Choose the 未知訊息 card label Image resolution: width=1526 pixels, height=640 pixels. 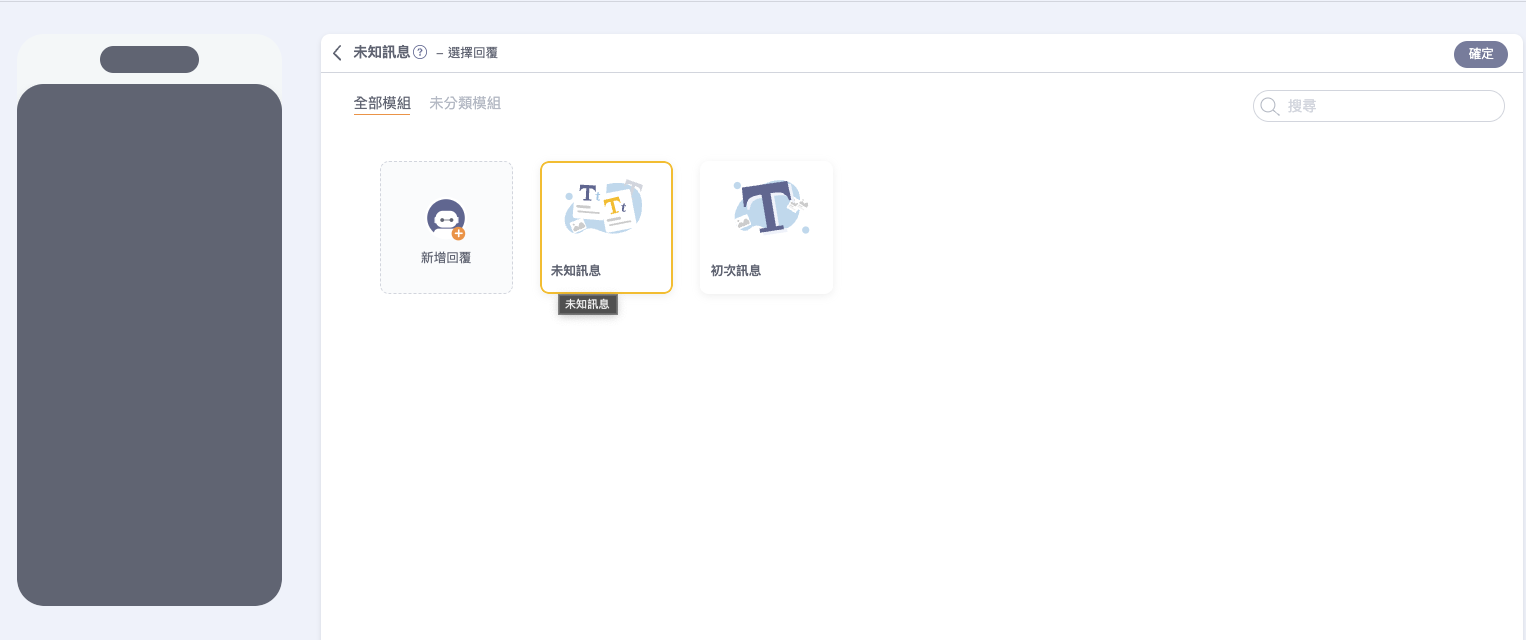coord(576,271)
